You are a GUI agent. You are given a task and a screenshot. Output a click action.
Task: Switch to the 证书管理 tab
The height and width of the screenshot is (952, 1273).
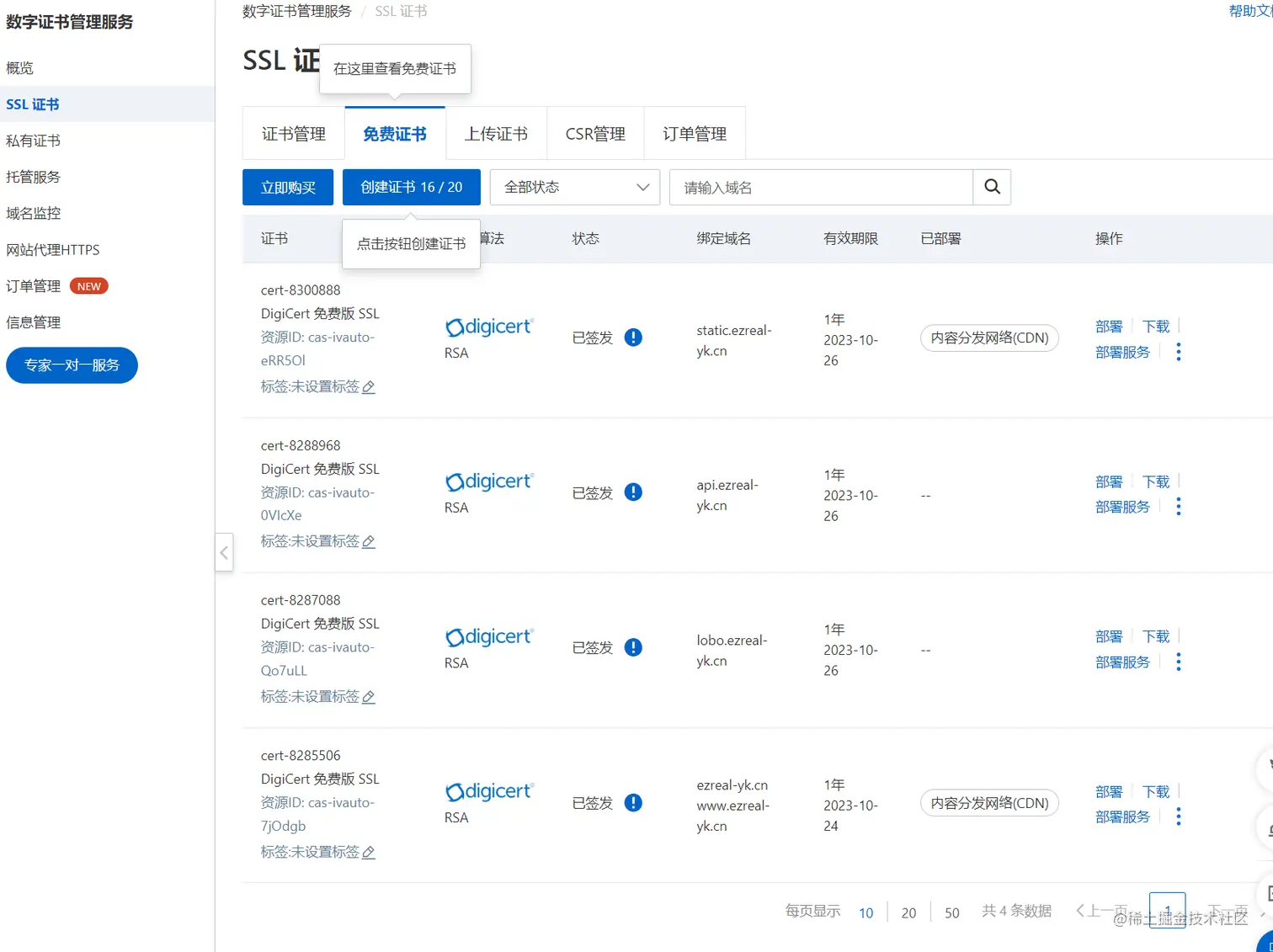294,134
